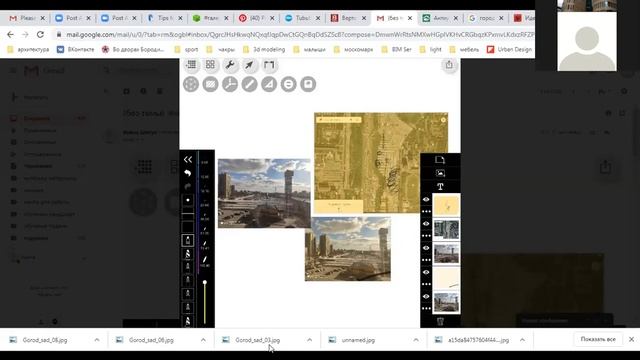Open the архитектура bookmarks folder

click(x=29, y=49)
